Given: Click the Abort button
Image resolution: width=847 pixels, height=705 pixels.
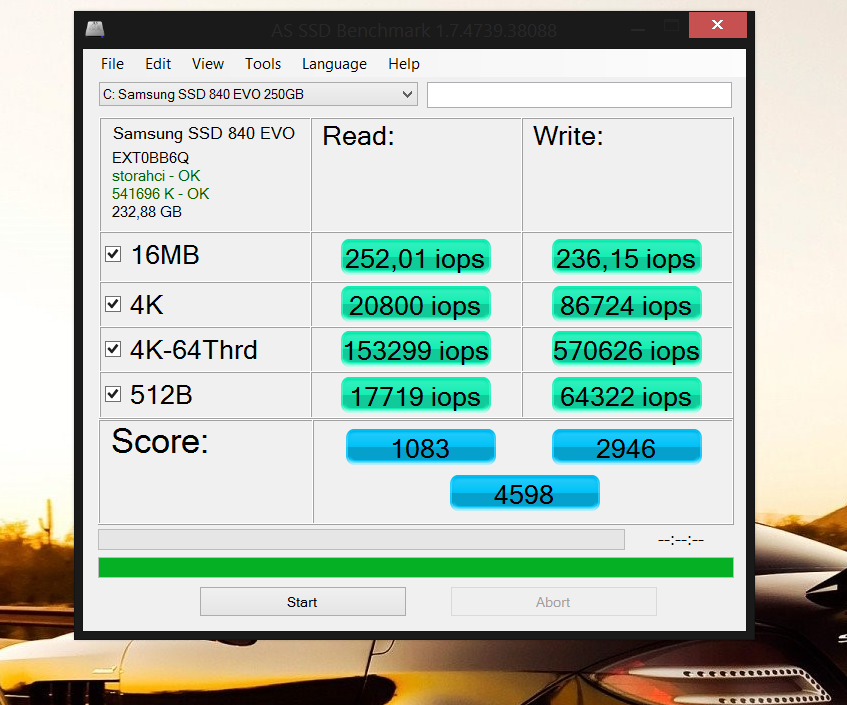Looking at the screenshot, I should tap(554, 602).
